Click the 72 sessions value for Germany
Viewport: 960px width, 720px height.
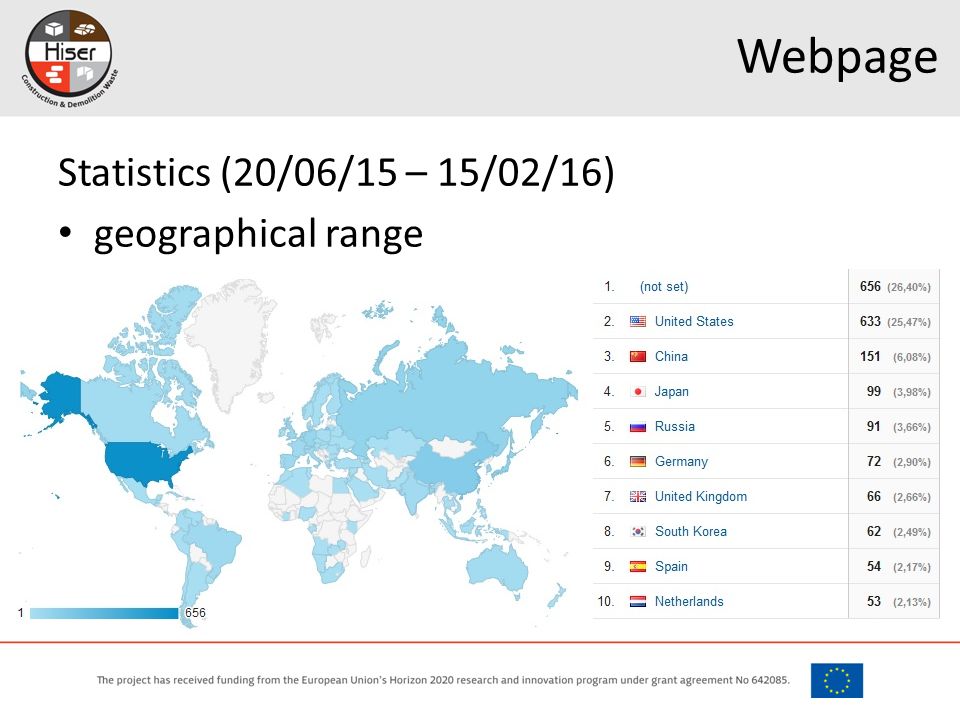point(874,462)
